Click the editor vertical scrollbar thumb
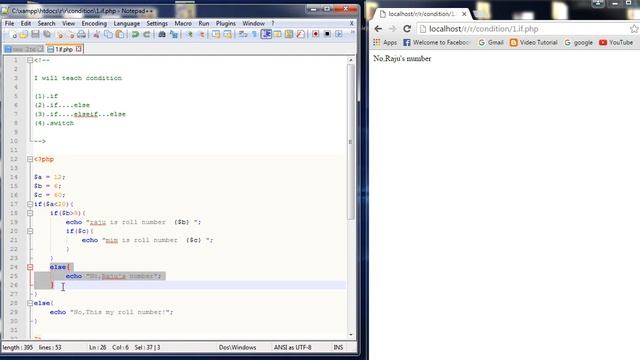This screenshot has height=360, width=640. 351,142
